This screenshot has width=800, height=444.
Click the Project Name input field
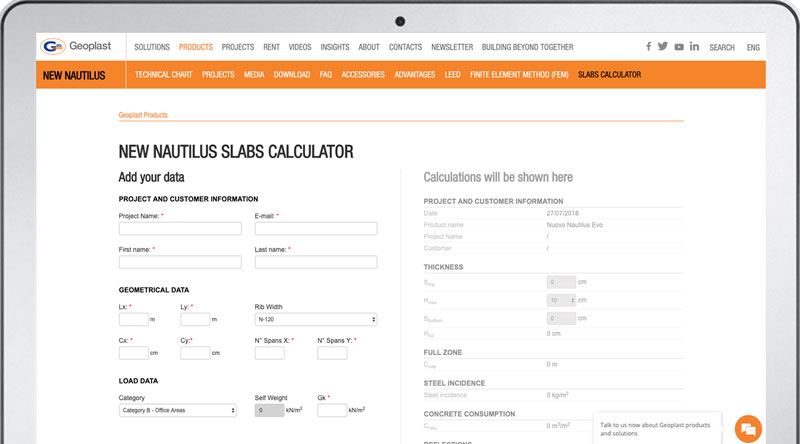(x=180, y=228)
